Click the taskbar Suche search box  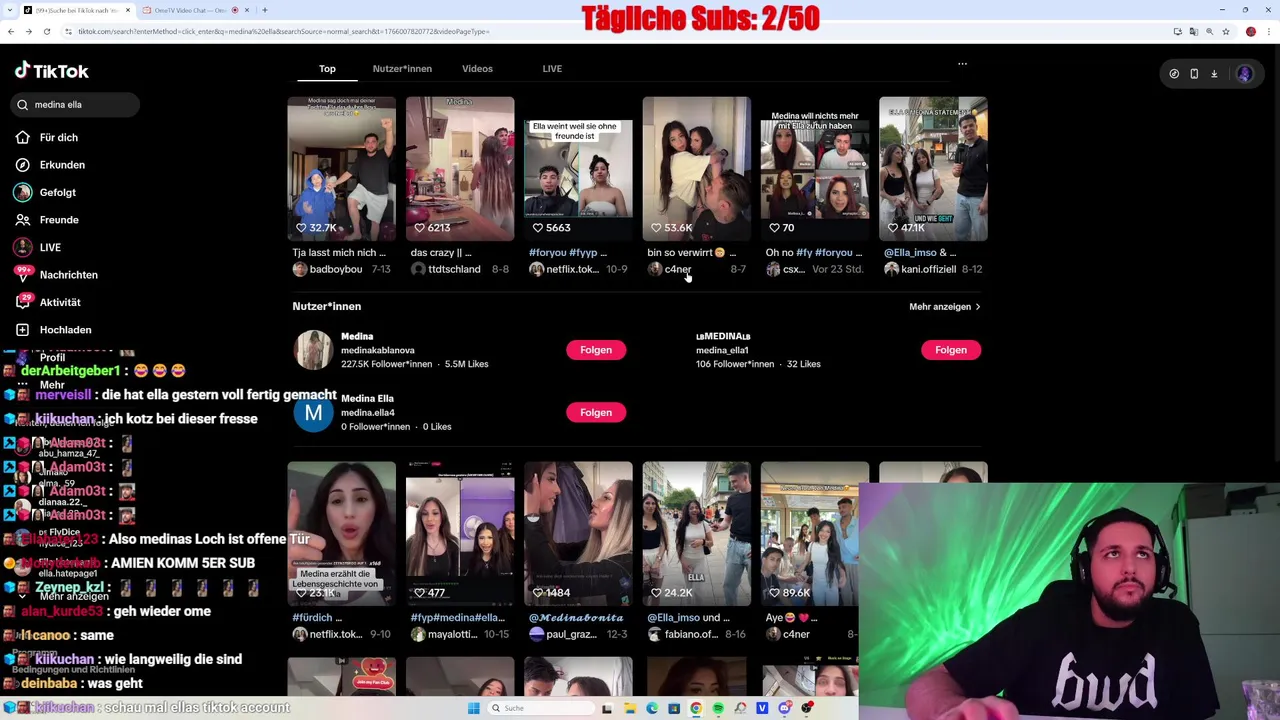click(x=541, y=708)
